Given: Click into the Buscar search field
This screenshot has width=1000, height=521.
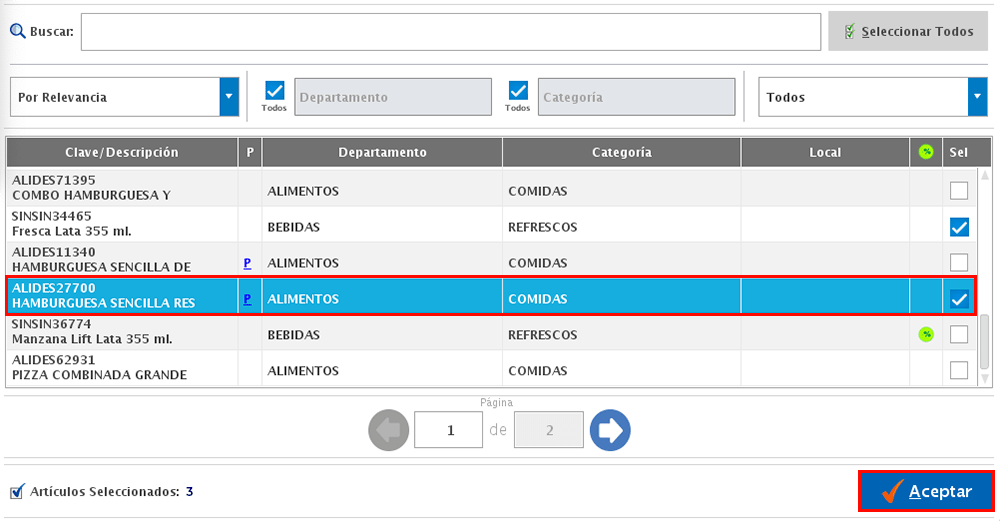Looking at the screenshot, I should pyautogui.click(x=450, y=32).
